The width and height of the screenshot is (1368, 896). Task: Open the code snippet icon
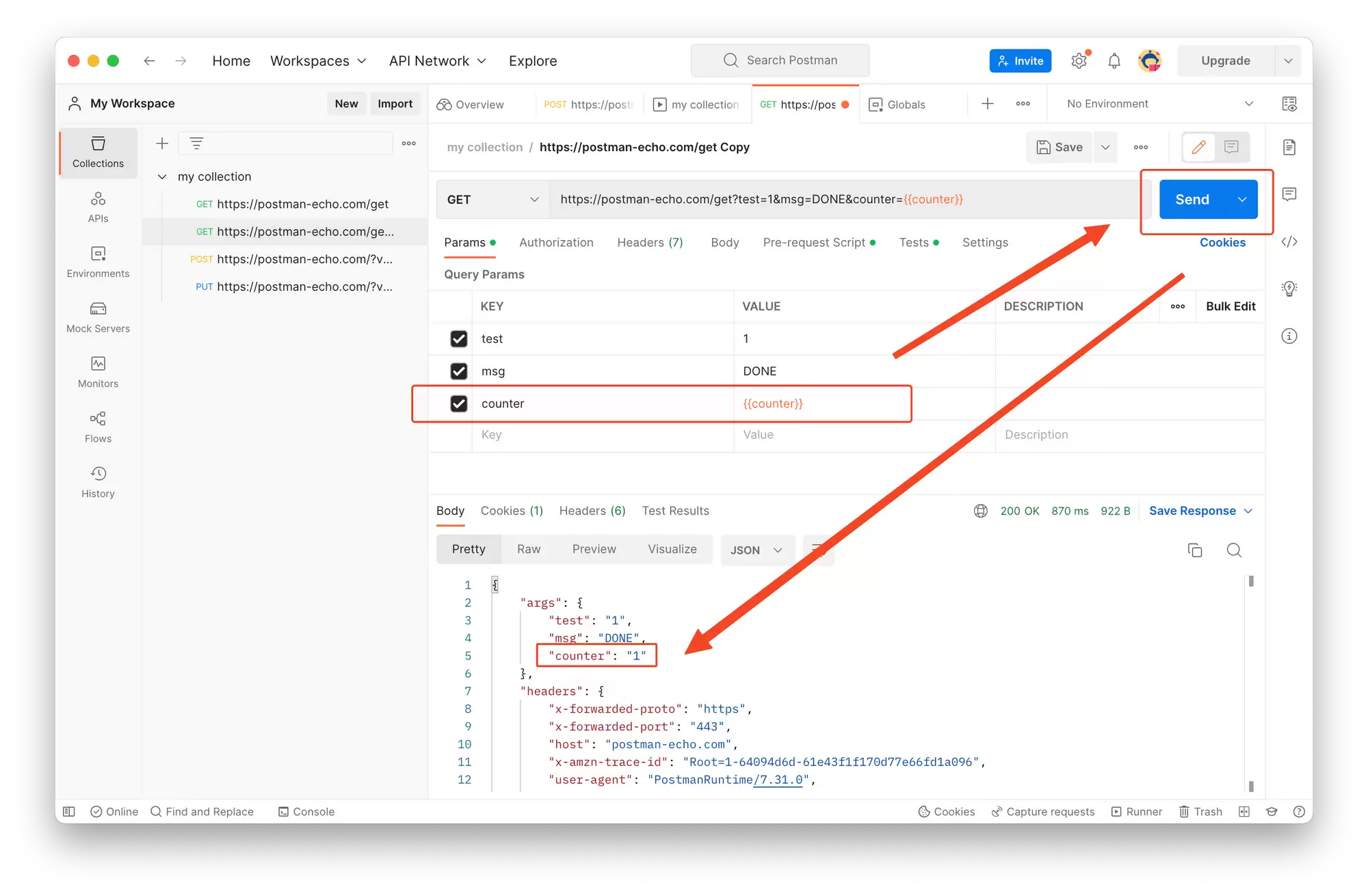coord(1289,241)
